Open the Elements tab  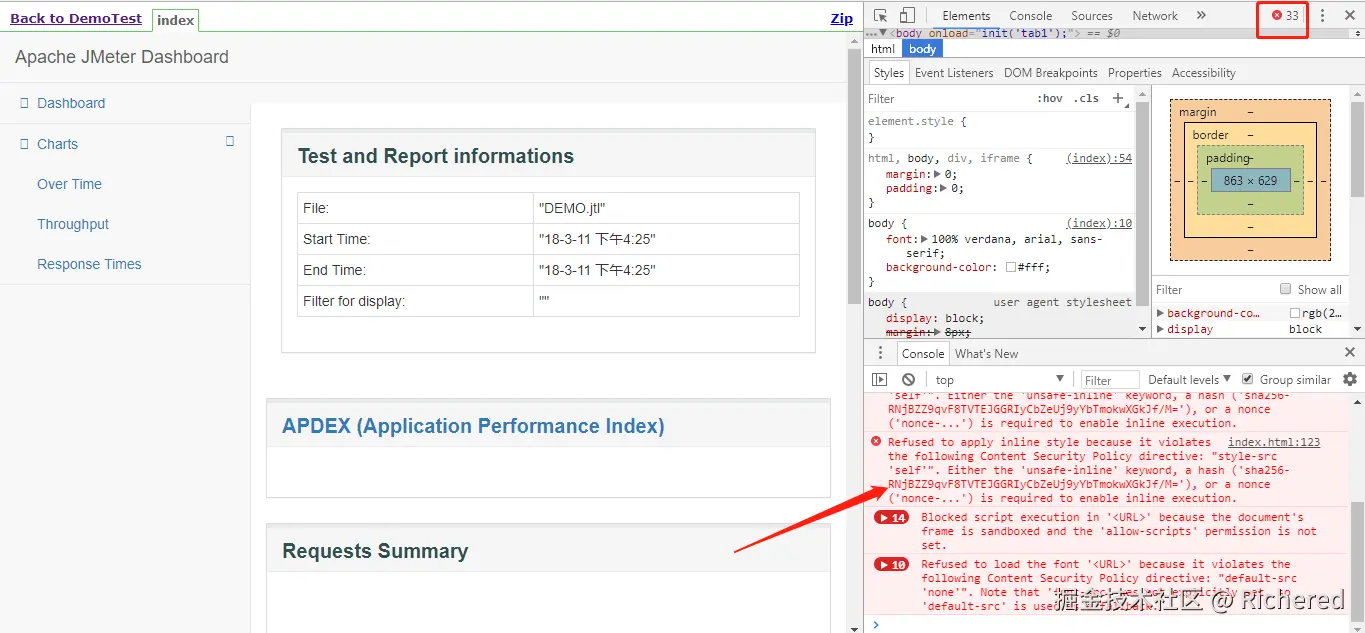(x=966, y=15)
